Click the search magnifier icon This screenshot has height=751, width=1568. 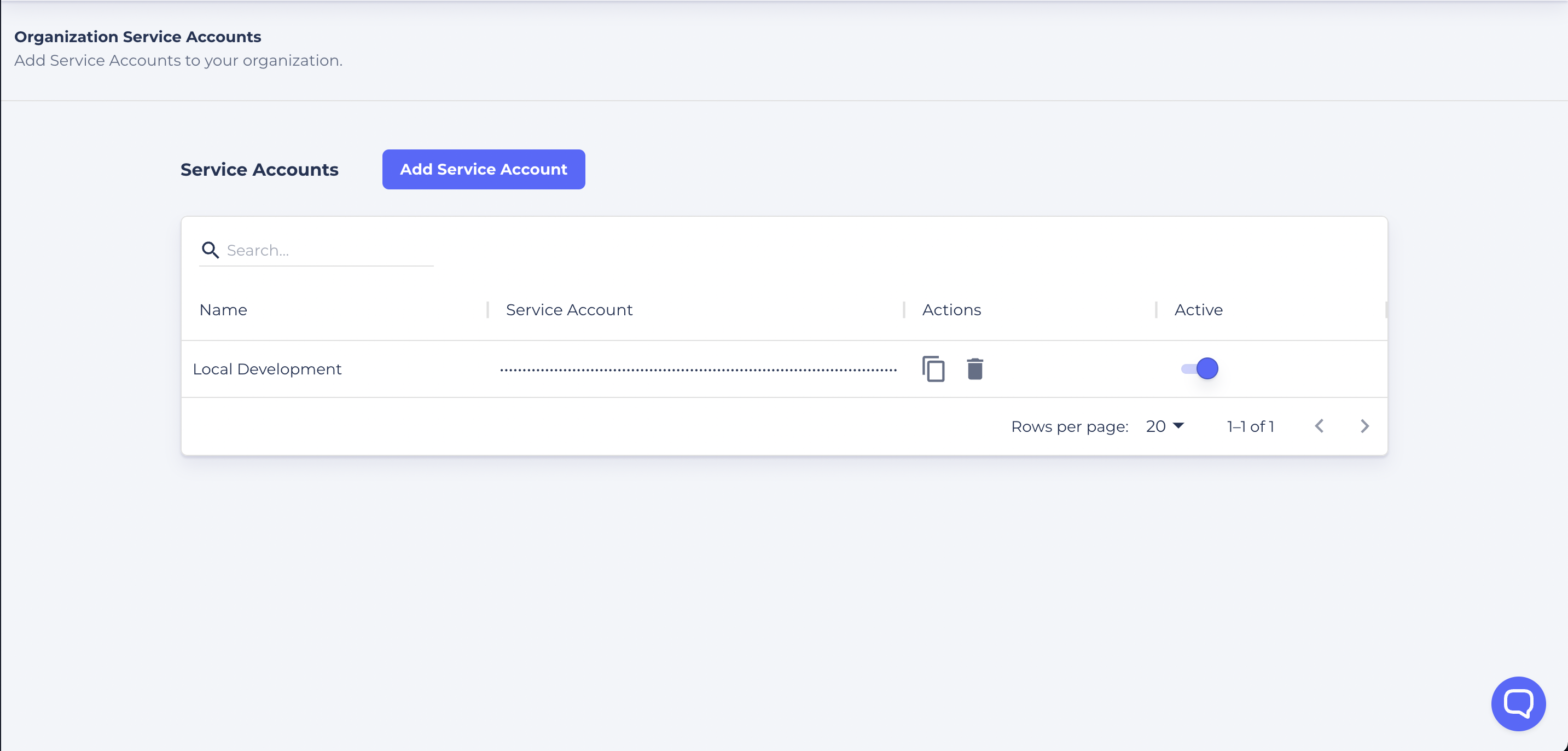(210, 250)
